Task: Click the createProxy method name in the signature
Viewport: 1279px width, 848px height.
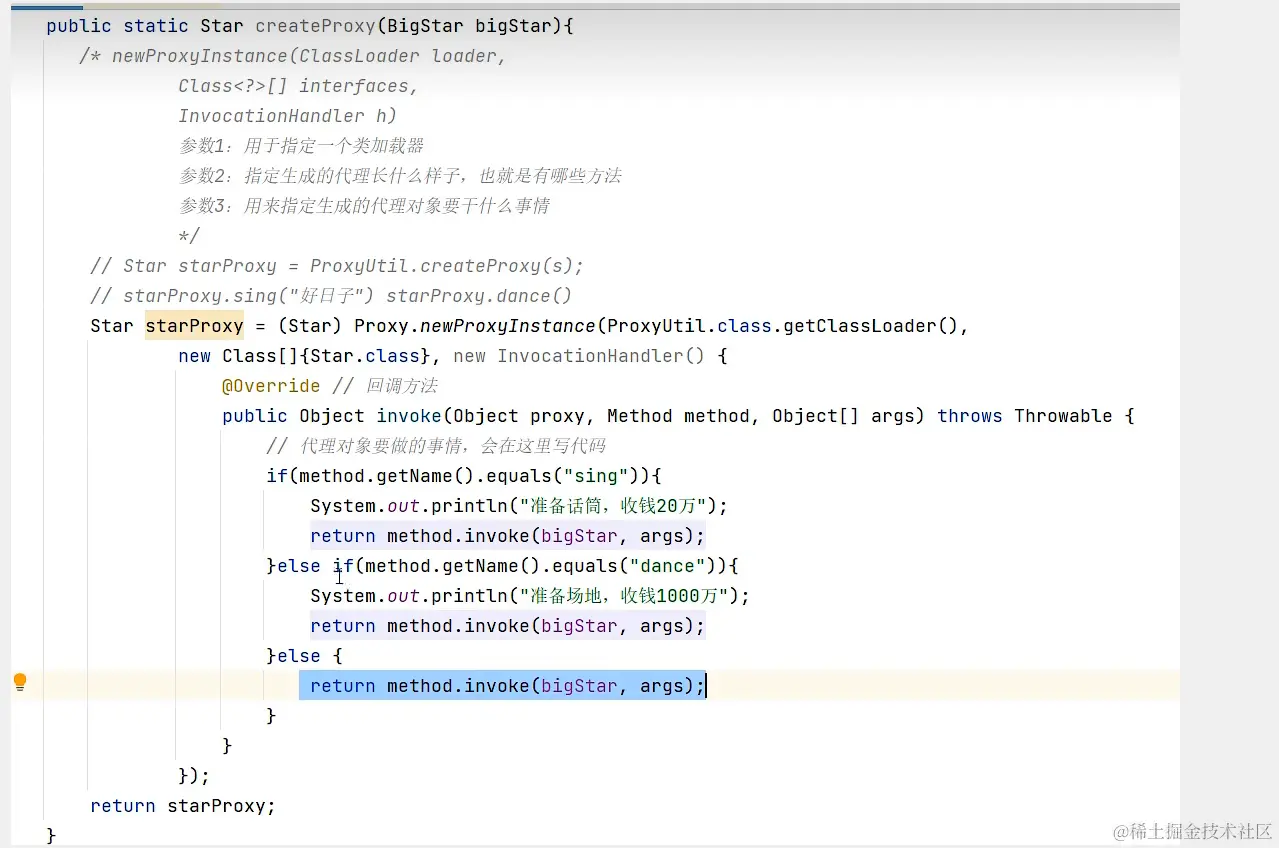Action: coord(316,26)
